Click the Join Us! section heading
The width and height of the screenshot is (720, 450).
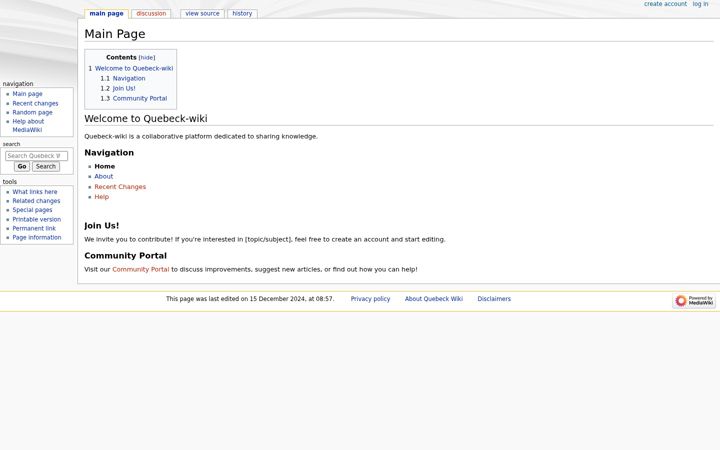click(x=101, y=226)
